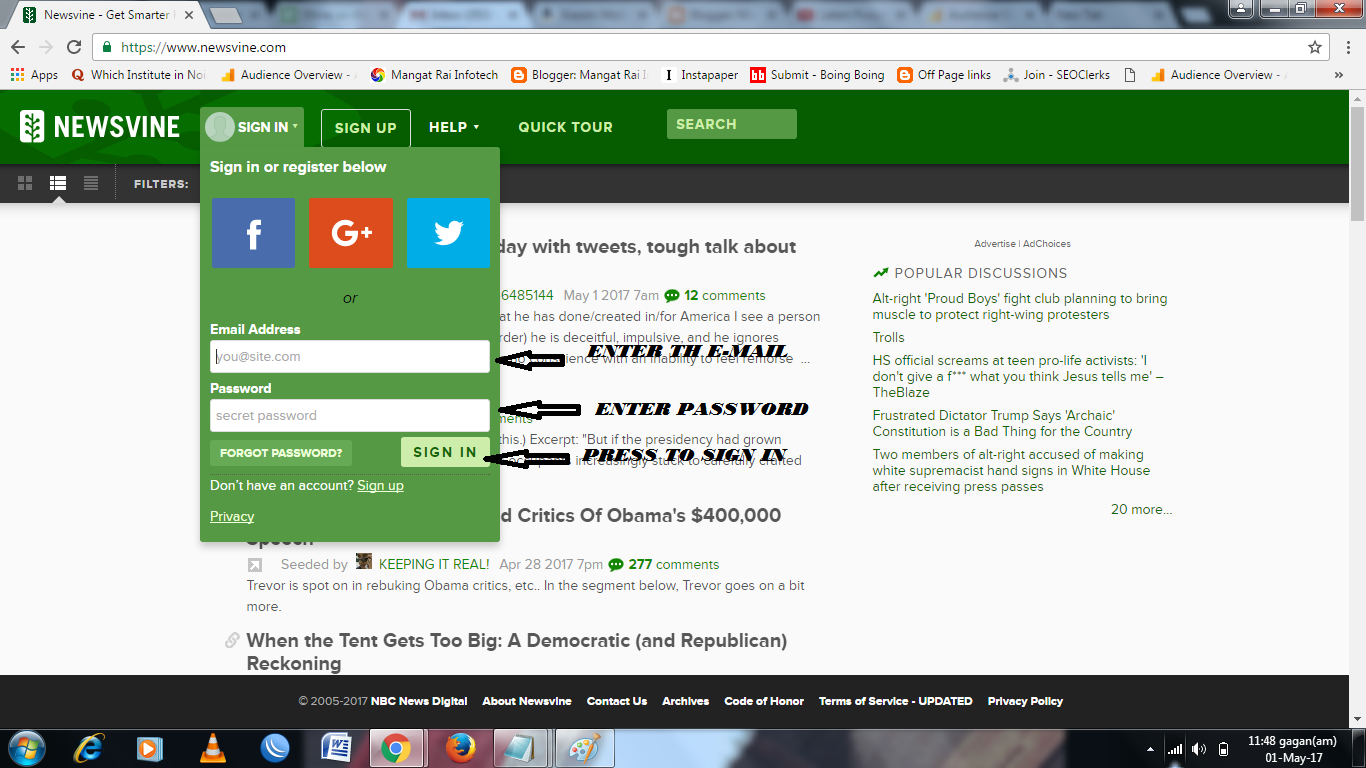This screenshot has width=1366, height=768.
Task: Sign in with the Facebook icon
Action: (x=253, y=232)
